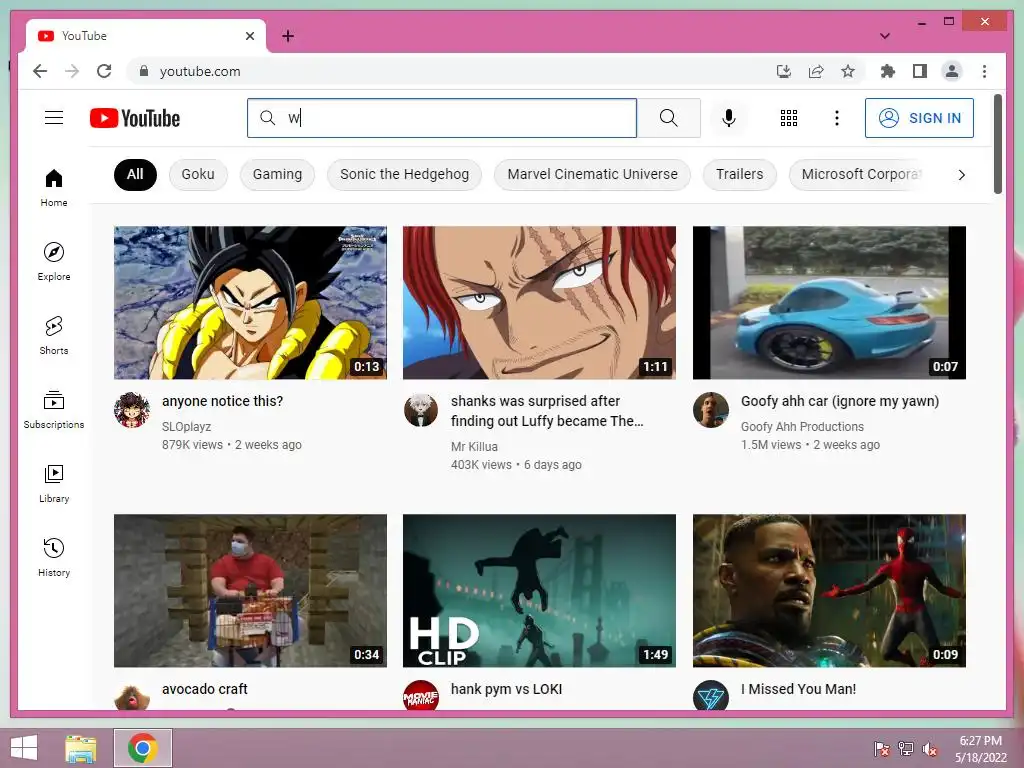Open SLOplayz channel link
The width and height of the screenshot is (1024, 768).
pyautogui.click(x=186, y=426)
